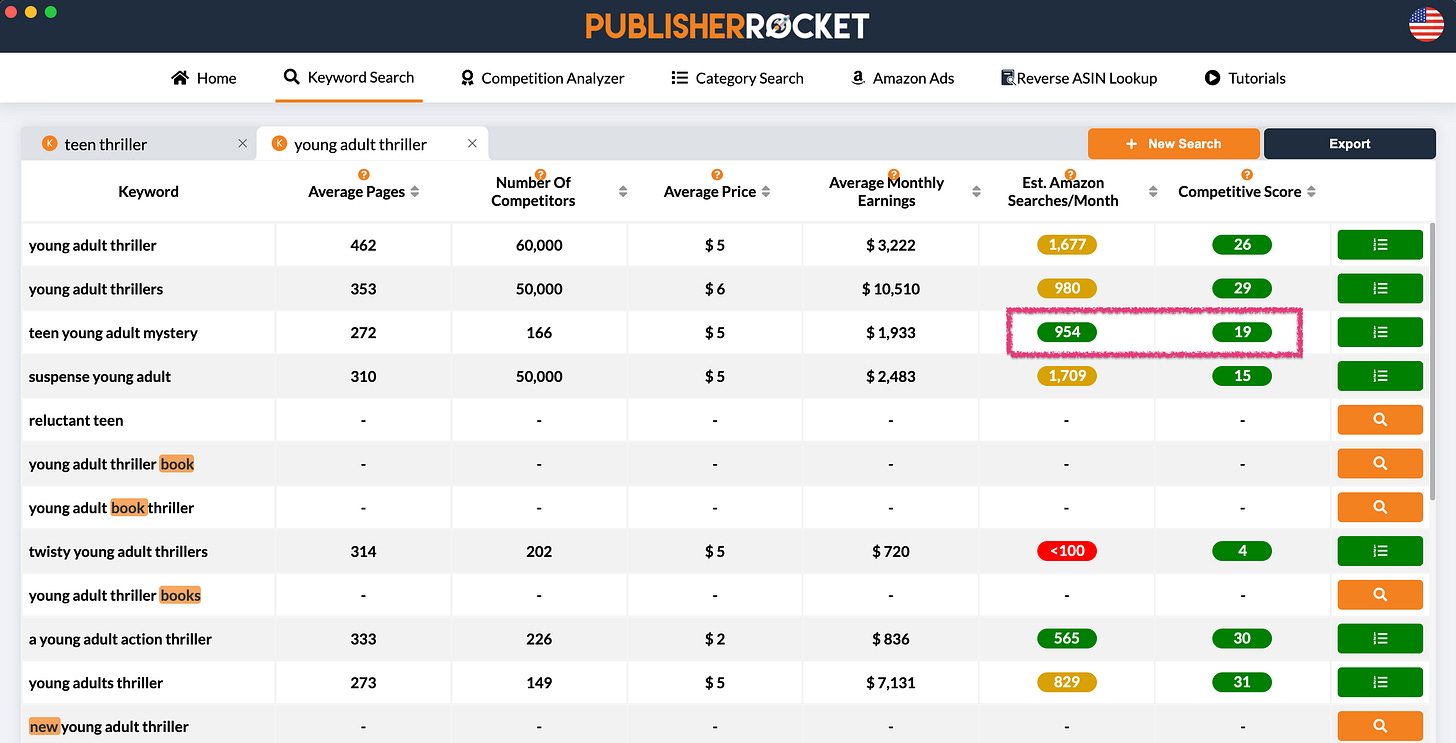Image resolution: width=1456 pixels, height=743 pixels.
Task: Click competitive score 31 badge
Action: coord(1242,682)
